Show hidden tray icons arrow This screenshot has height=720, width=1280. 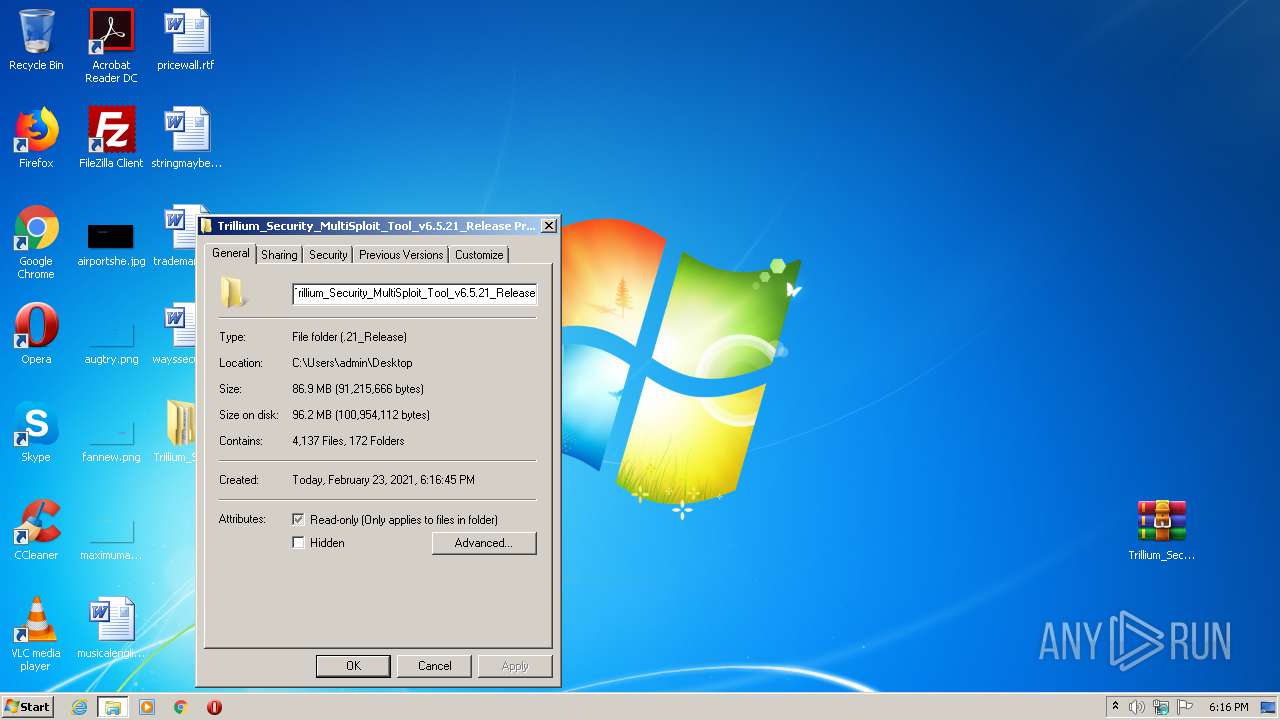point(1115,707)
